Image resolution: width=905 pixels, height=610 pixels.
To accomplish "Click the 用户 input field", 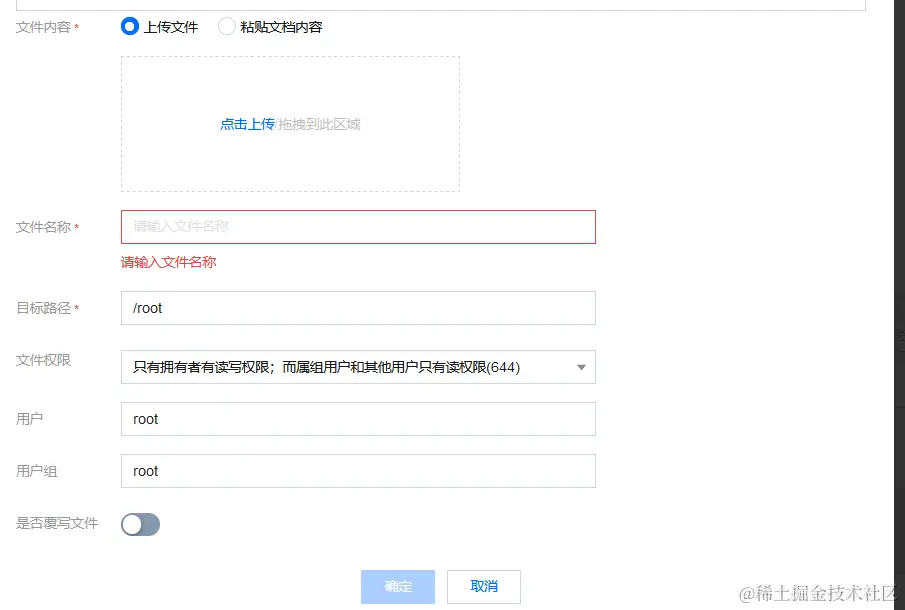I will (358, 419).
